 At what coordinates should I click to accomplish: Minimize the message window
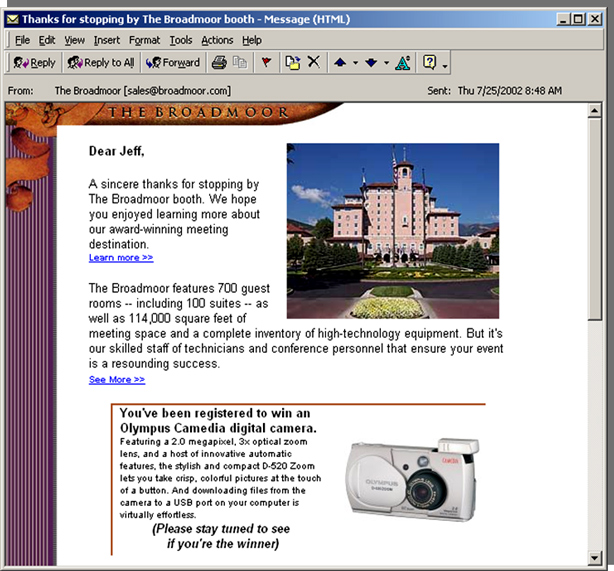pyautogui.click(x=563, y=19)
